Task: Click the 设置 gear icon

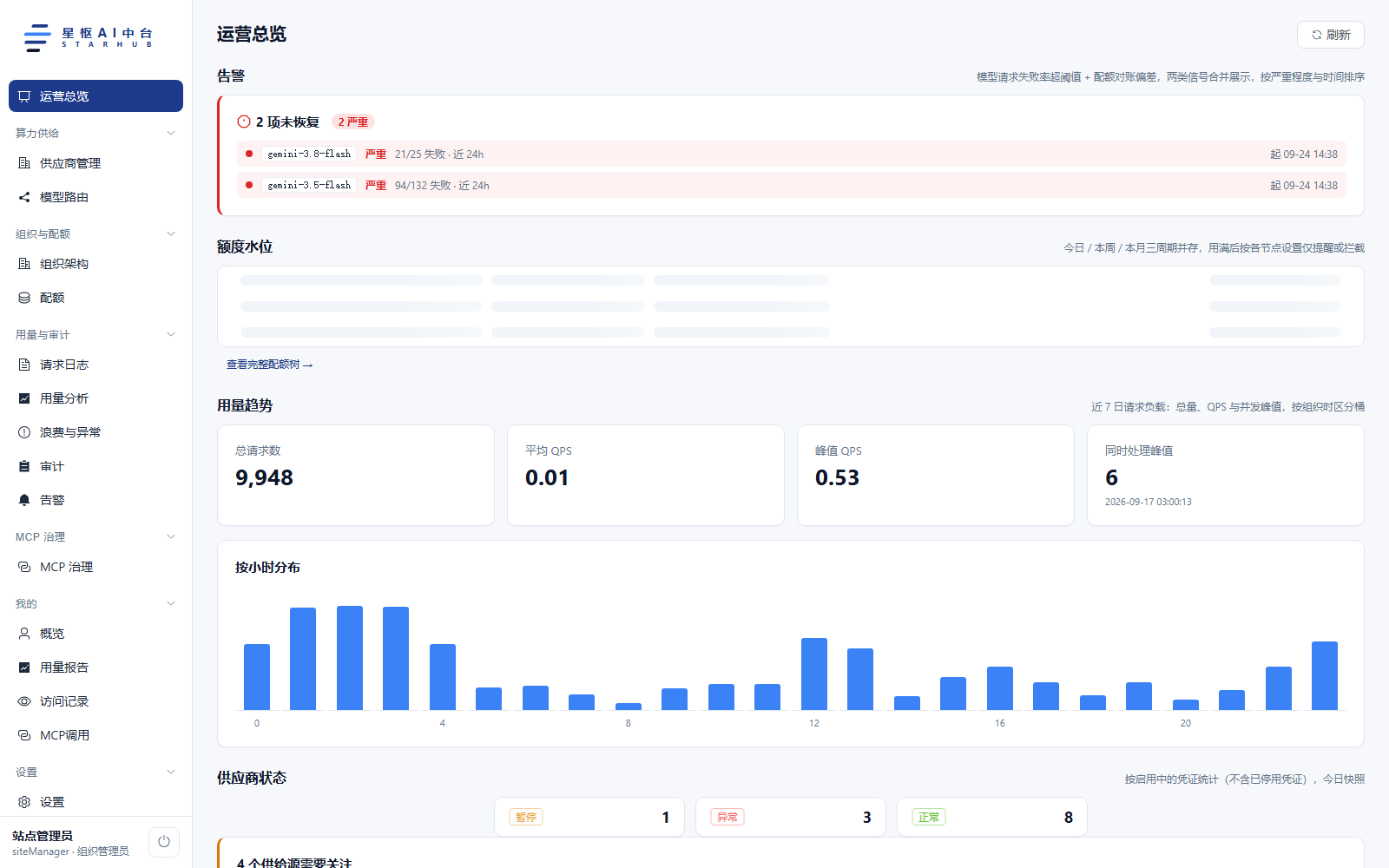Action: tap(24, 802)
